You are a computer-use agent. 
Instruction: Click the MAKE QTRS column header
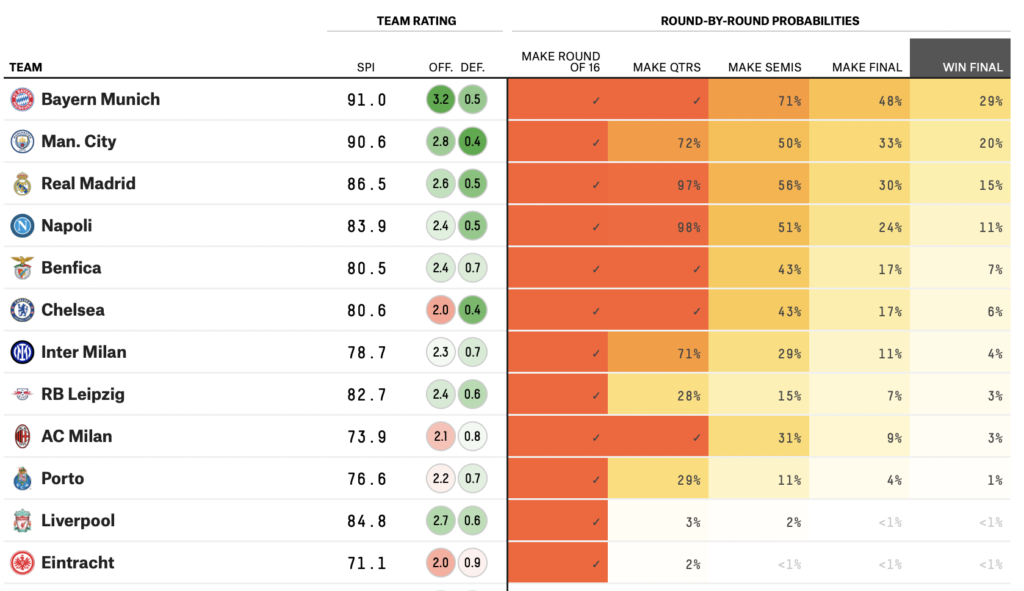(666, 67)
